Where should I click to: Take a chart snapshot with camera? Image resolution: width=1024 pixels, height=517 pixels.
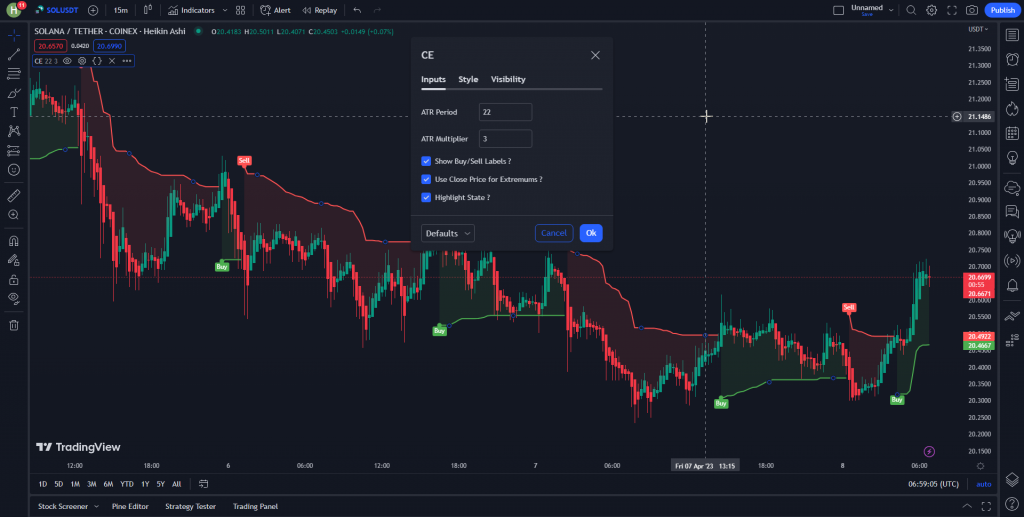point(972,10)
